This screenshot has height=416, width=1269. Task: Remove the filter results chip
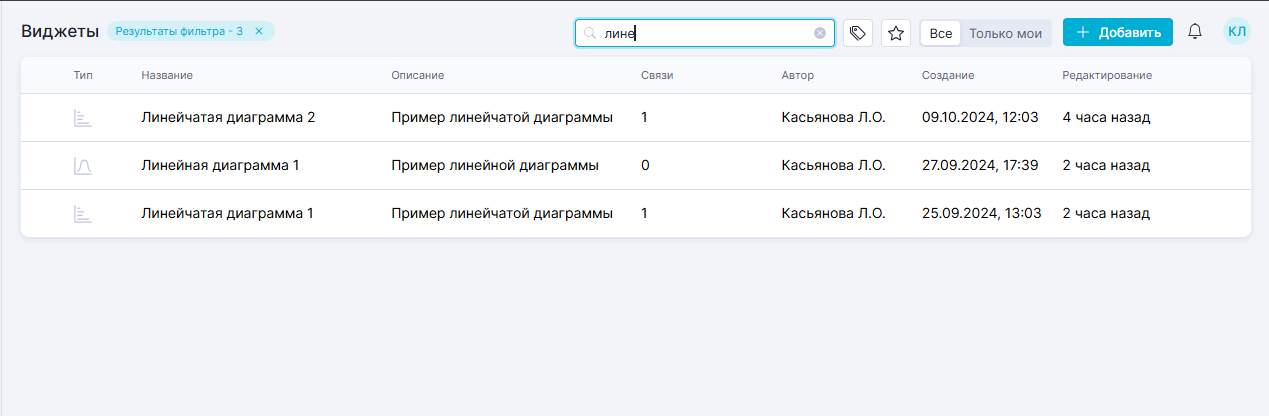pyautogui.click(x=259, y=31)
